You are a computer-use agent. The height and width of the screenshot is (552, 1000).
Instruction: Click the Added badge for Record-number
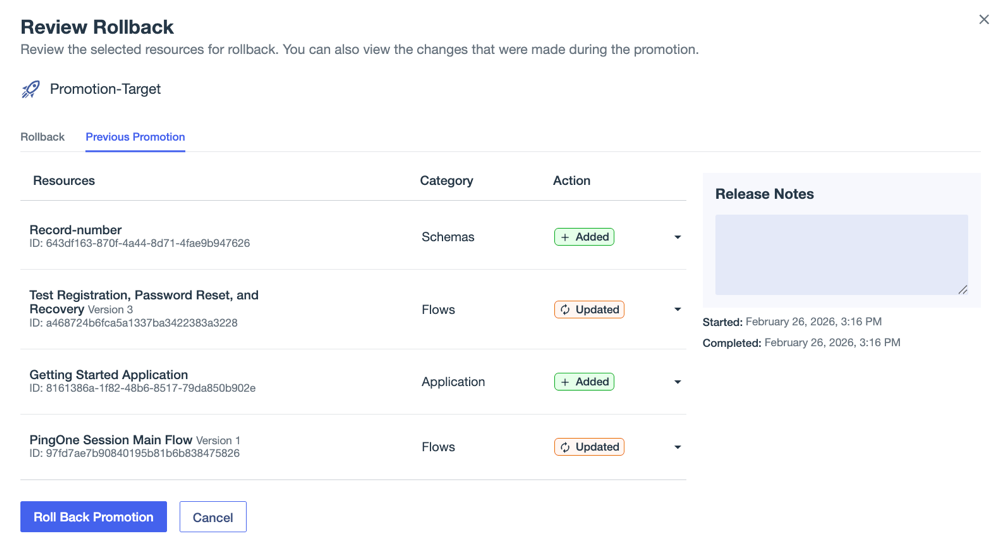584,237
